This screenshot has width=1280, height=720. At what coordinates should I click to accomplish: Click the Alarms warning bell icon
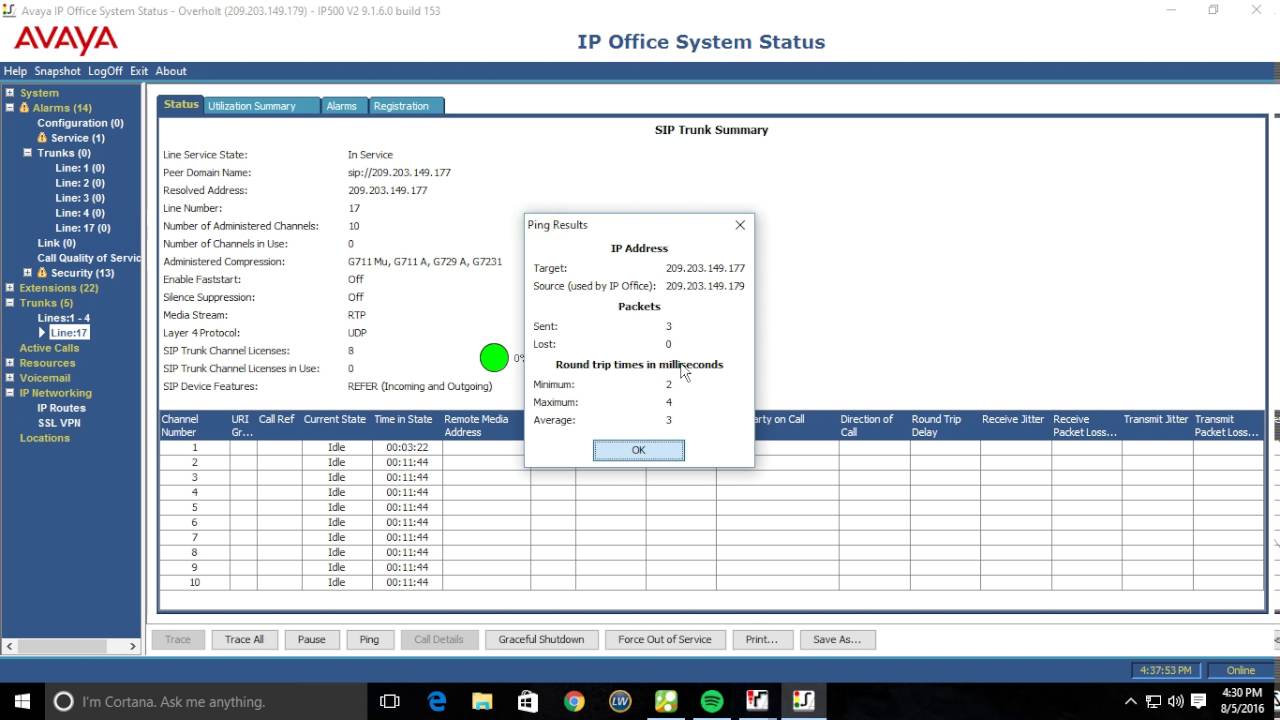24,108
